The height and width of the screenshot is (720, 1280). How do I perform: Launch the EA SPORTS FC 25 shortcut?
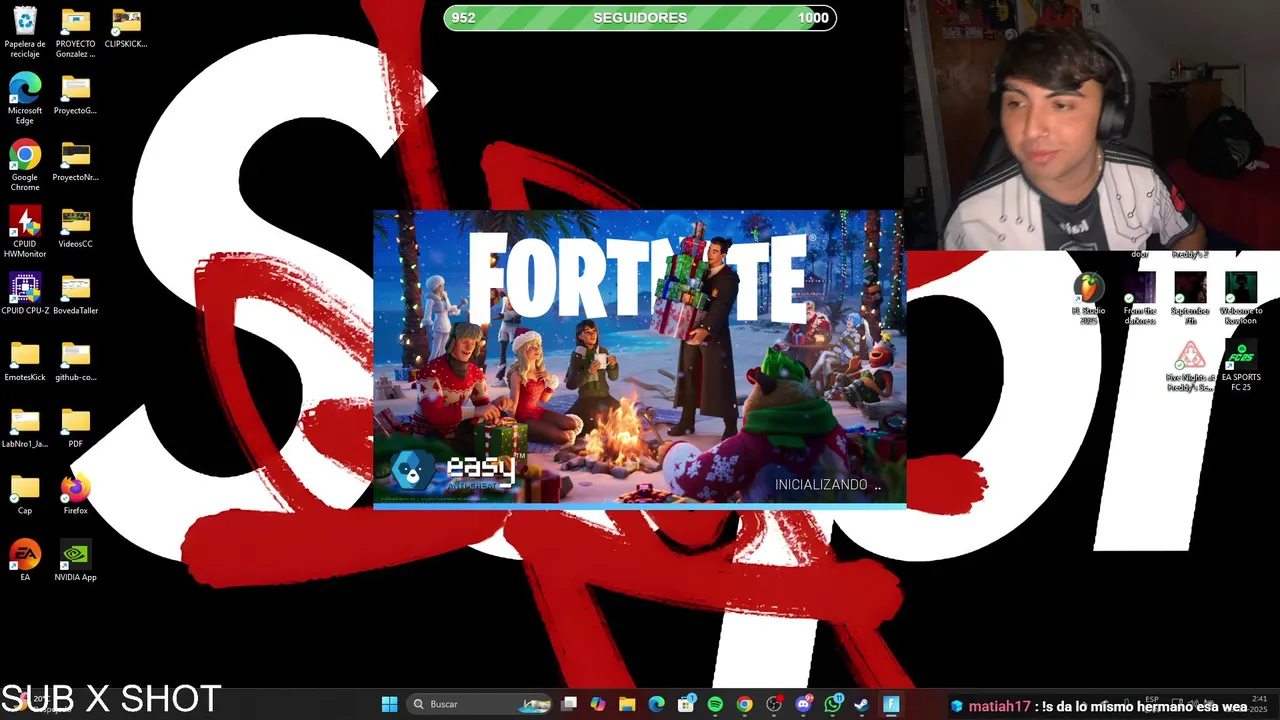click(1241, 366)
